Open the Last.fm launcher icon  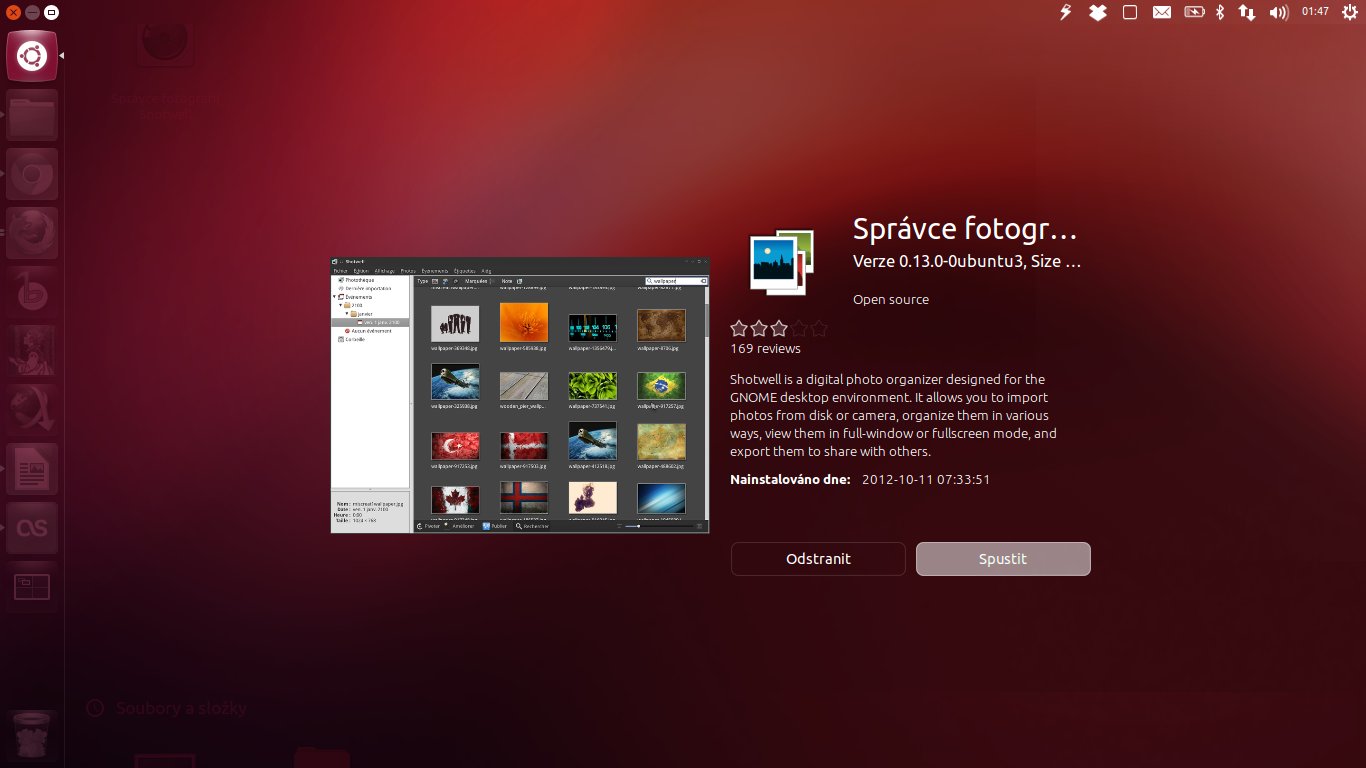pos(32,528)
